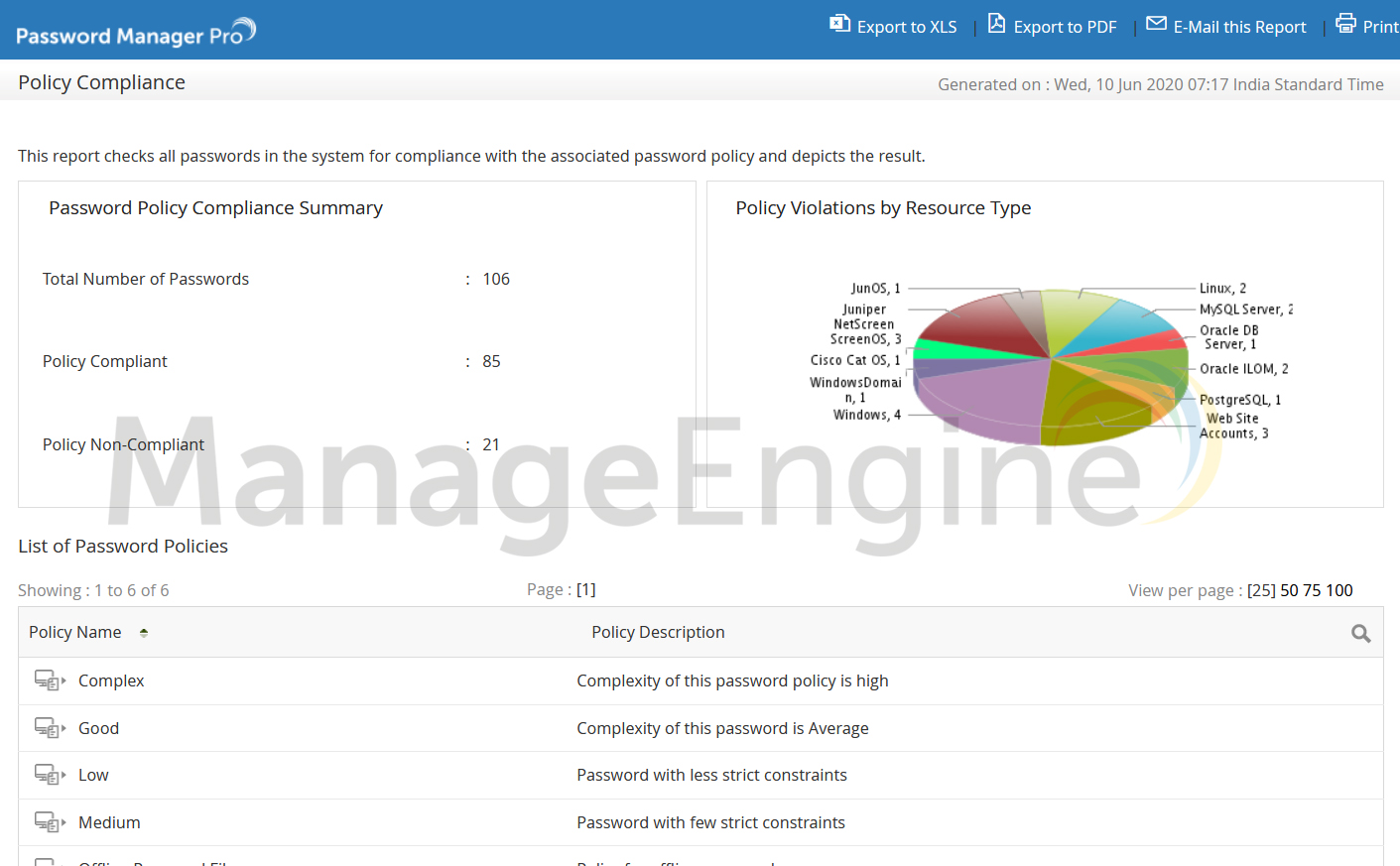Screen dimensions: 1400x866
Task: Export report to PDF link
Action: coord(1065,27)
